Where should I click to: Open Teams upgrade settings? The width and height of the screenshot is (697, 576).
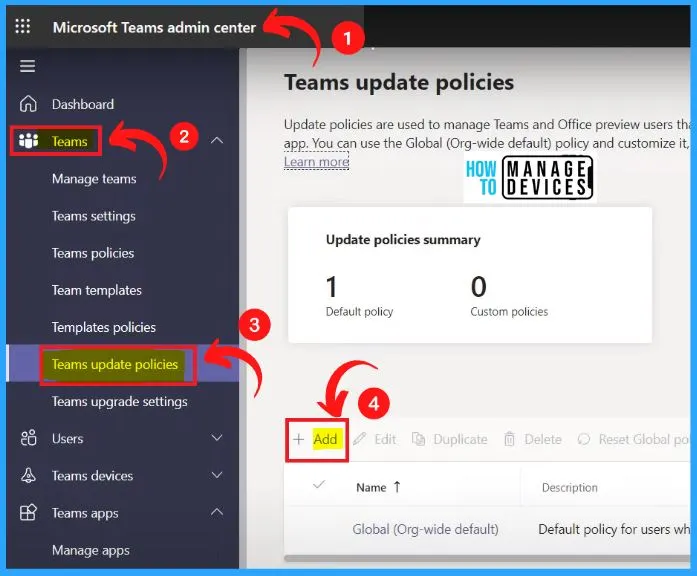pos(120,401)
